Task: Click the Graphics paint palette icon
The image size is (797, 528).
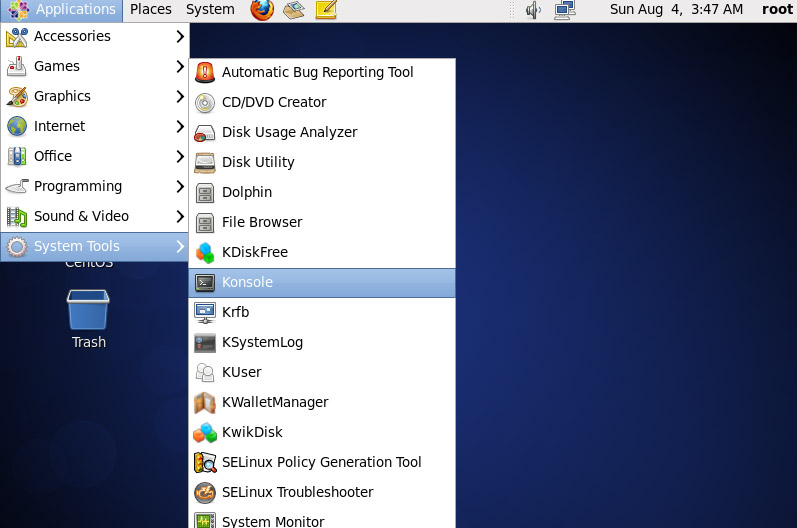Action: pyautogui.click(x=17, y=97)
